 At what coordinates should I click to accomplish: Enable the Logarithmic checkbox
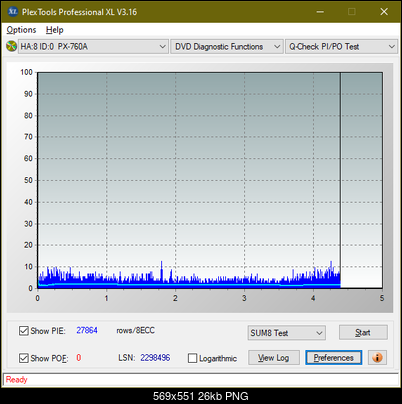coord(193,358)
